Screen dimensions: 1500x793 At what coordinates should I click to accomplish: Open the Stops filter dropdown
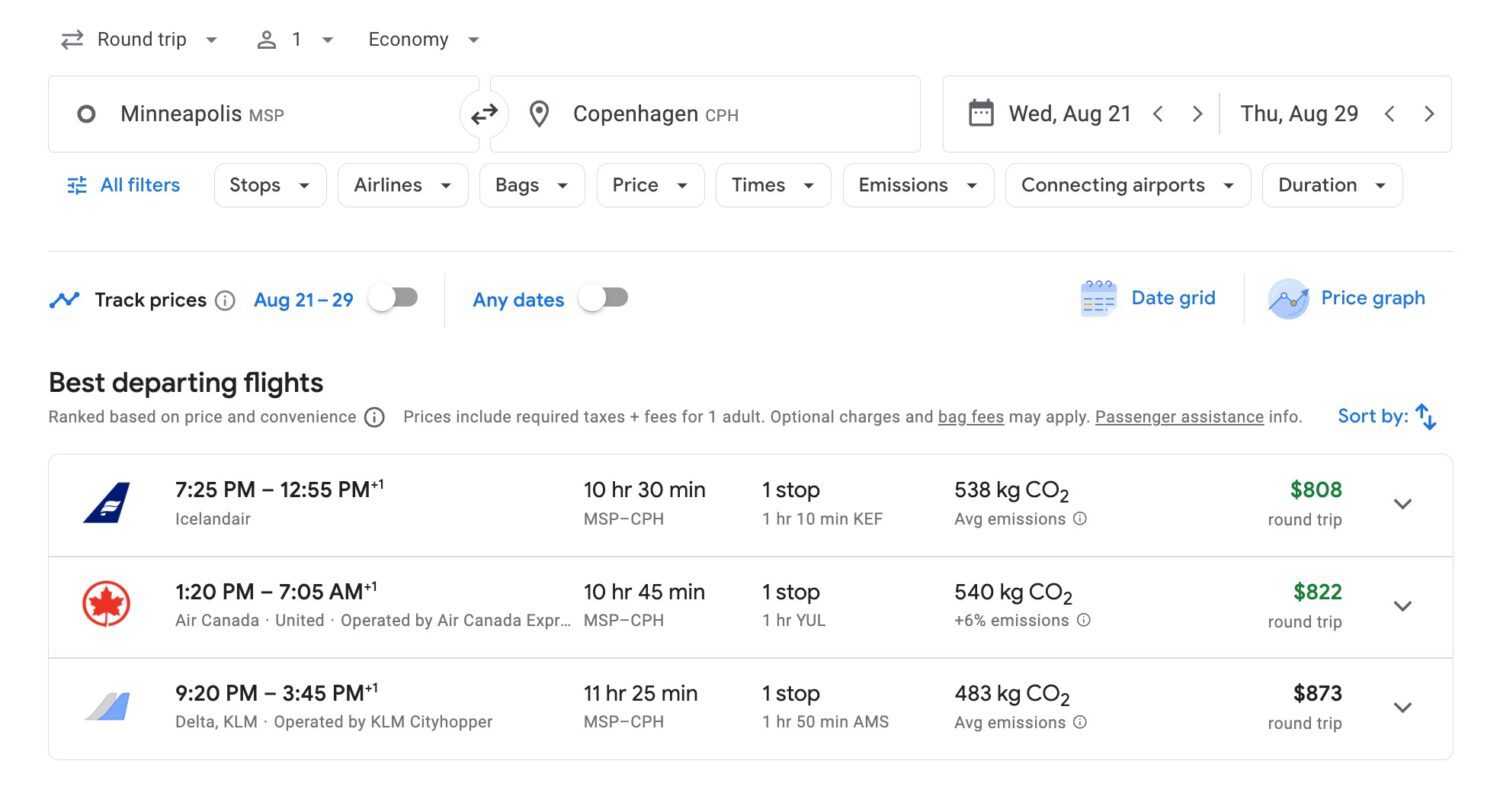269,185
